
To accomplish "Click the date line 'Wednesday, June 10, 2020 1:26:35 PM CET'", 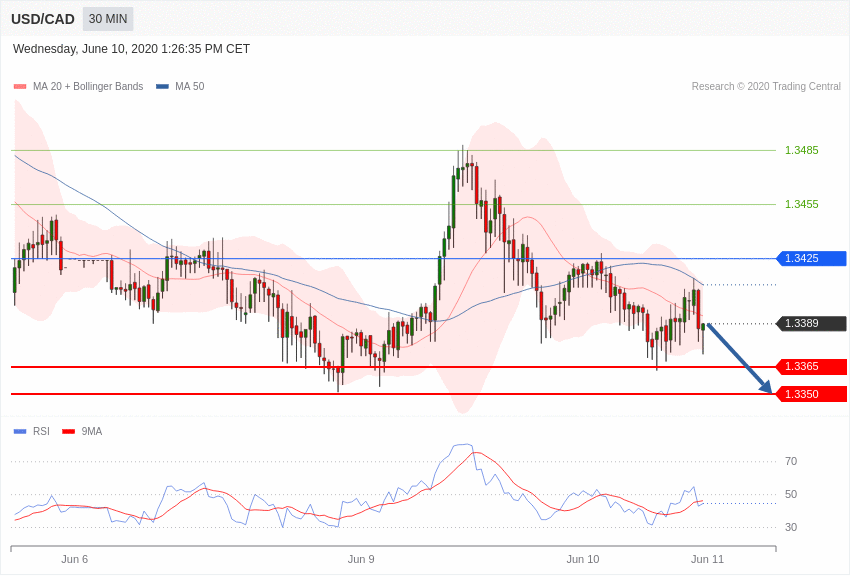I will pos(131,49).
